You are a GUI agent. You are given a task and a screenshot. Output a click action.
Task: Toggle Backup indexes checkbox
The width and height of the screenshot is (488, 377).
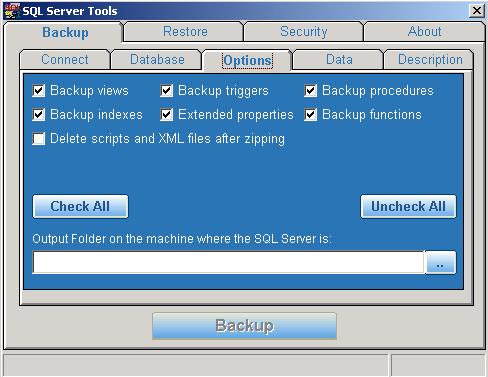[x=39, y=115]
